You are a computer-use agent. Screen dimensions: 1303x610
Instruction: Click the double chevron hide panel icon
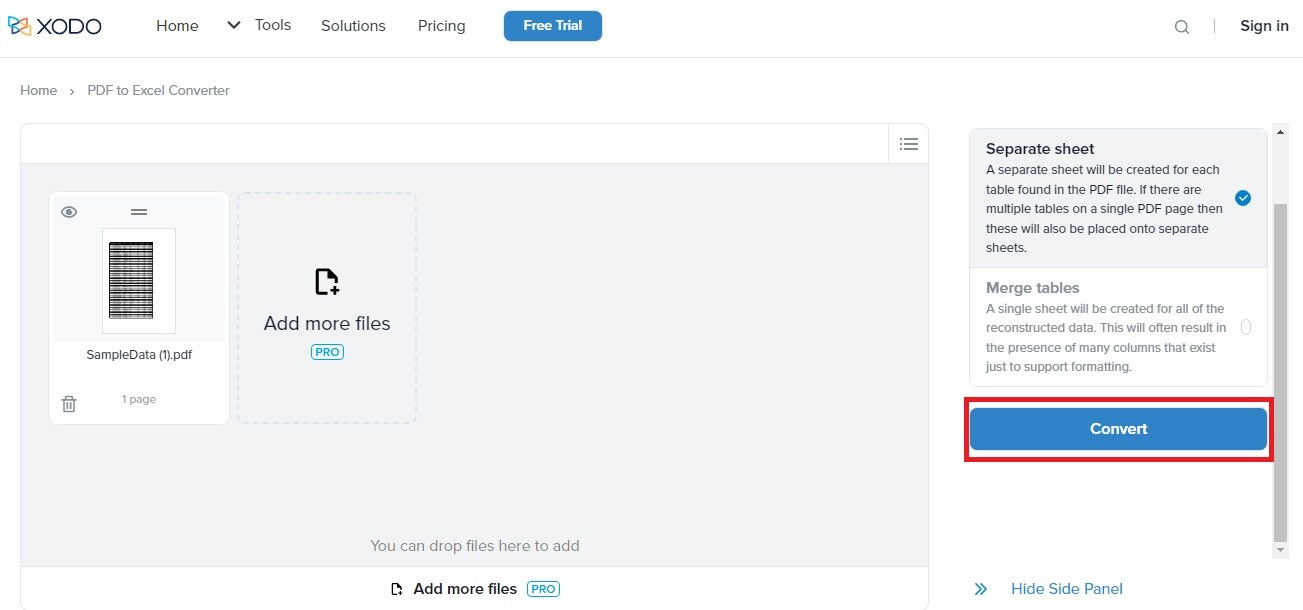pyautogui.click(x=981, y=589)
